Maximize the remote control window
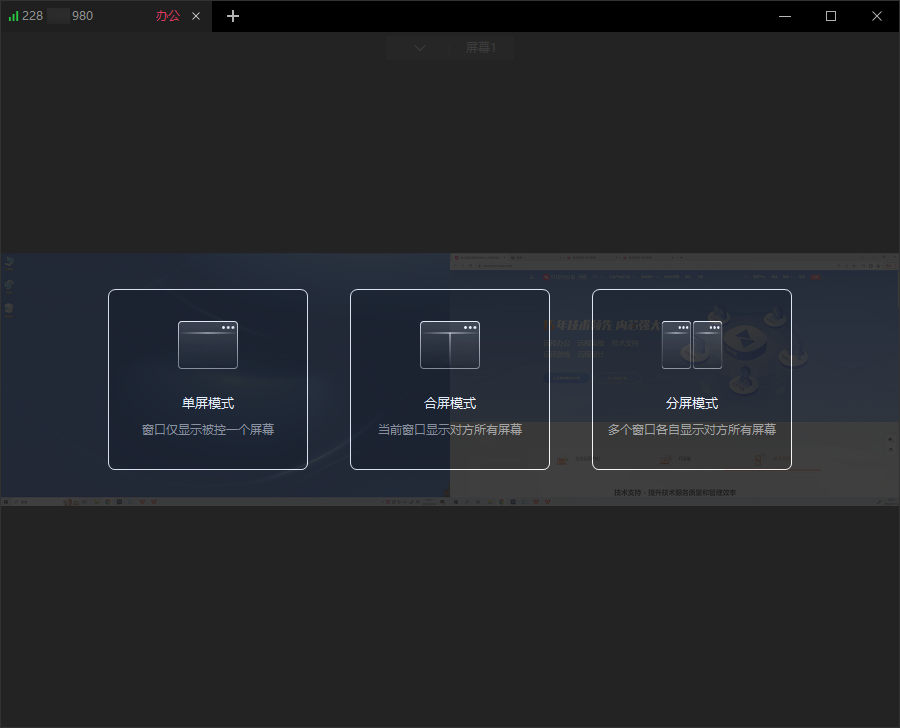The width and height of the screenshot is (900, 728). [831, 16]
